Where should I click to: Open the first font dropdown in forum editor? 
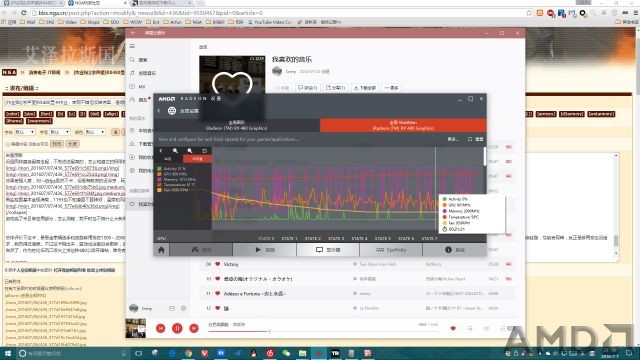point(25,132)
